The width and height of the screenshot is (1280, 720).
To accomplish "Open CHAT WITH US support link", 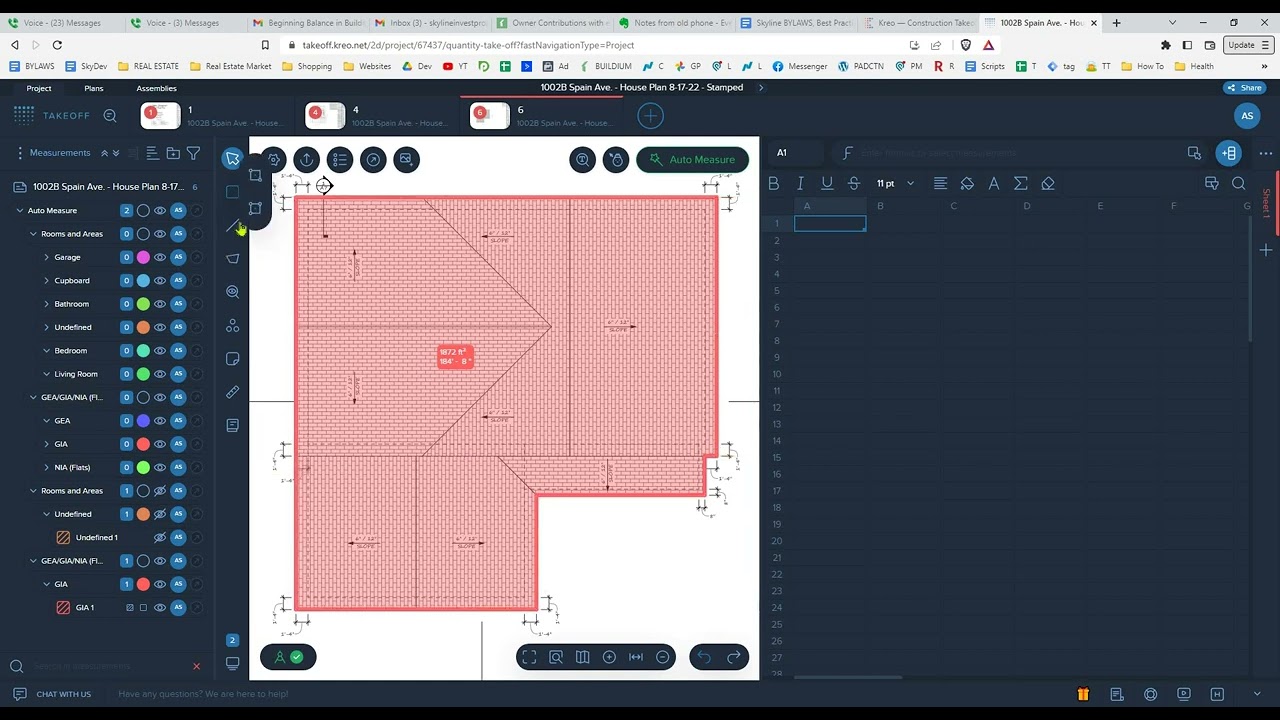I will [x=53, y=694].
